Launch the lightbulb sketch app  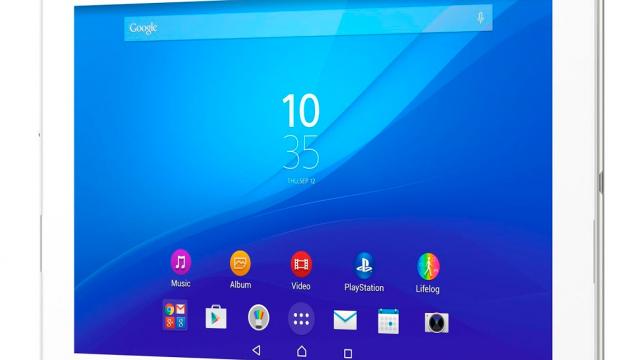pyautogui.click(x=258, y=317)
